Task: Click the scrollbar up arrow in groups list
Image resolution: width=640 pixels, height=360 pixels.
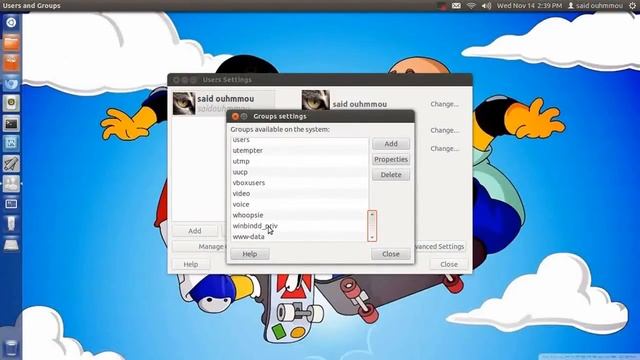Action: (x=372, y=214)
